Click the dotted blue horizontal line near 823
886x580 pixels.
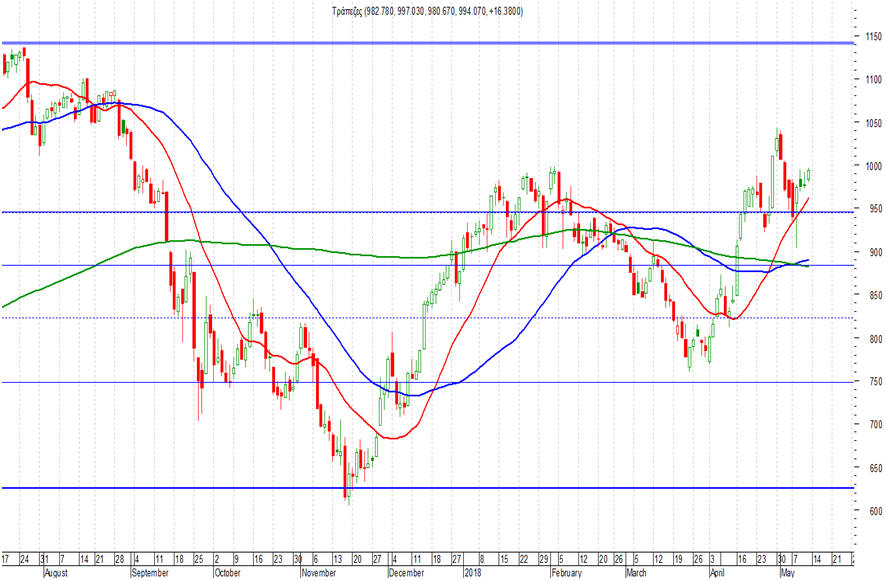pyautogui.click(x=428, y=318)
